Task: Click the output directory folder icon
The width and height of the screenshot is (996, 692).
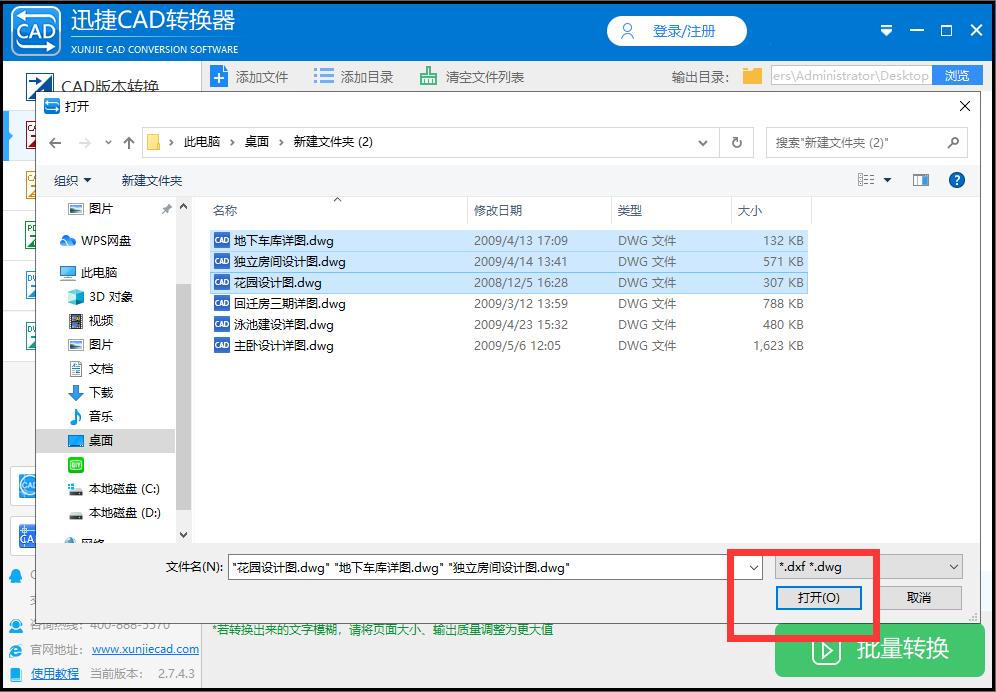Action: point(752,75)
